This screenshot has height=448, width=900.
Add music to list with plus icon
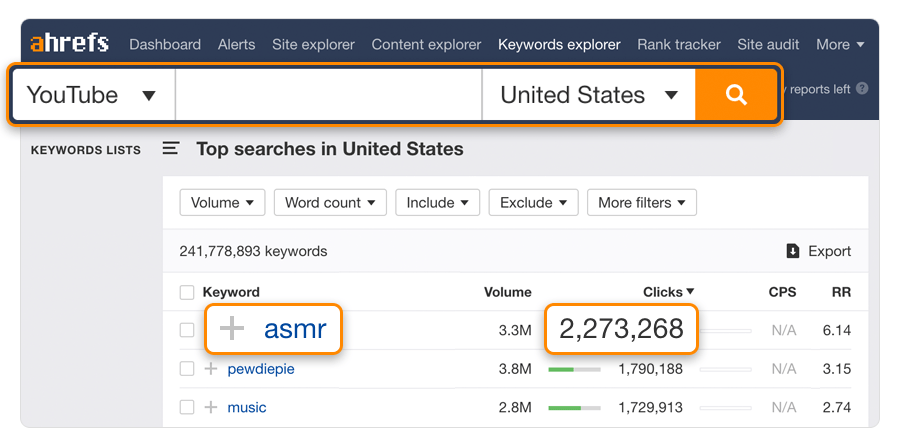(211, 407)
